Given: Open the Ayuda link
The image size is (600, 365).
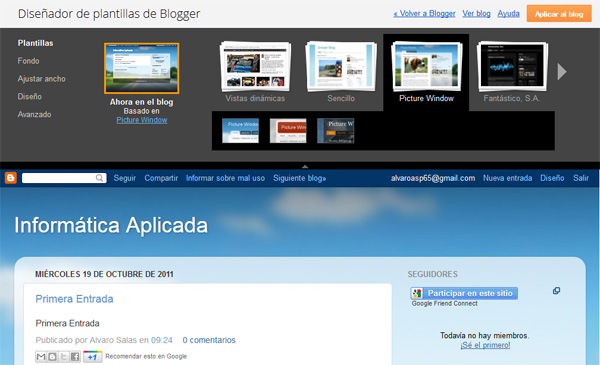Looking at the screenshot, I should tap(509, 13).
